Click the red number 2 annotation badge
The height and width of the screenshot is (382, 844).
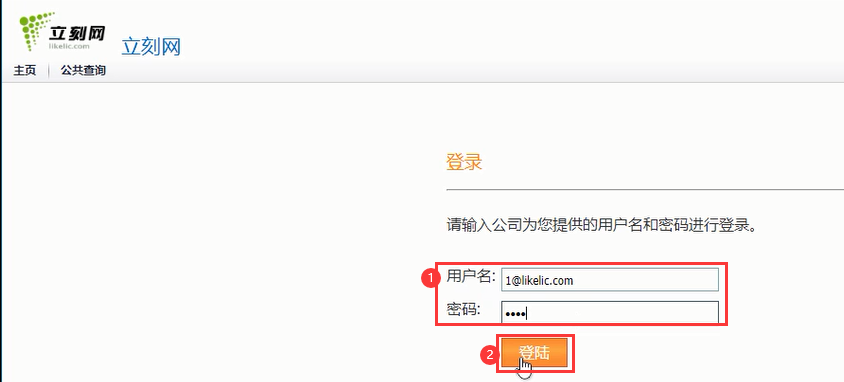(x=489, y=355)
